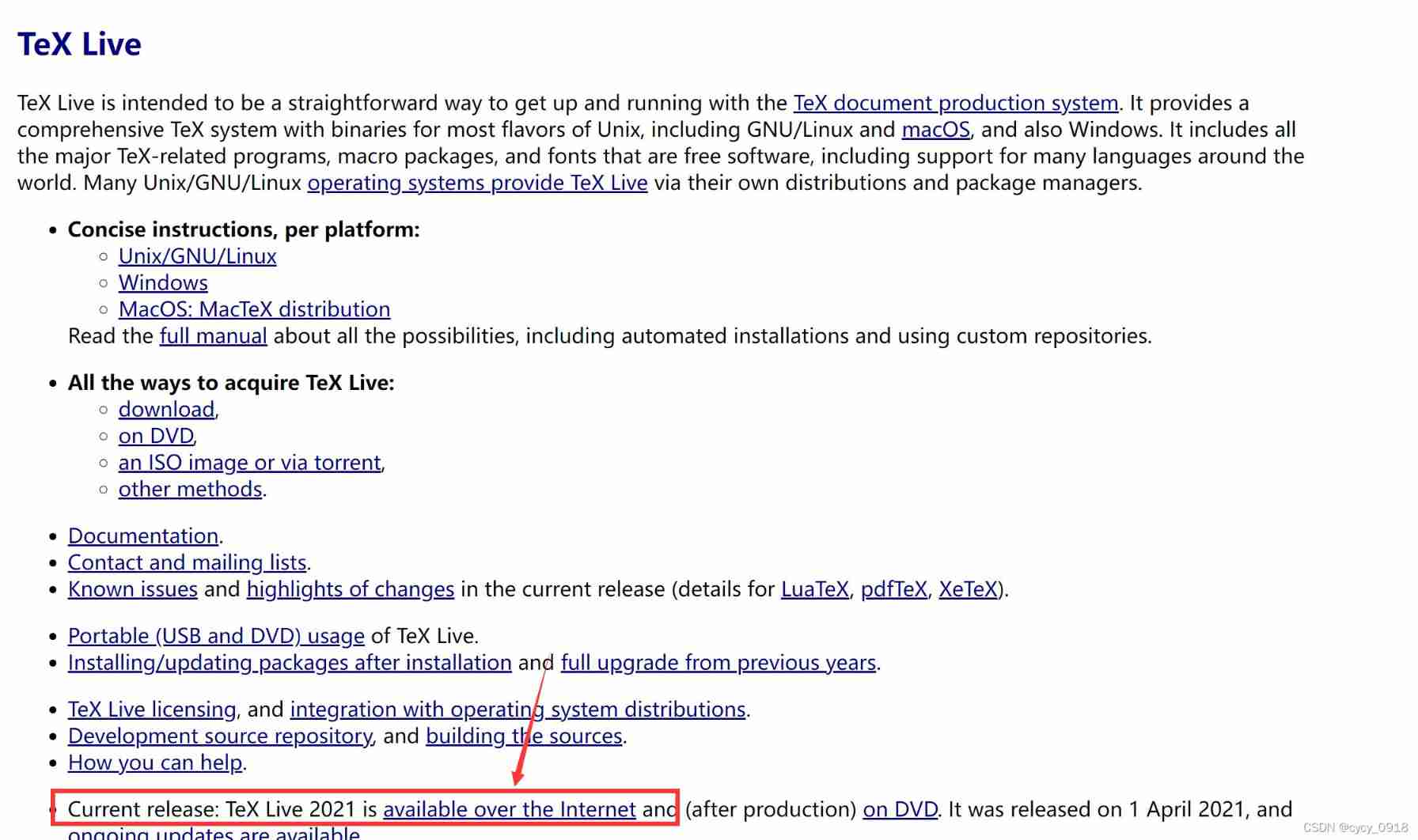1418x840 pixels.
Task: Open Windows instructions link
Action: [x=163, y=283]
